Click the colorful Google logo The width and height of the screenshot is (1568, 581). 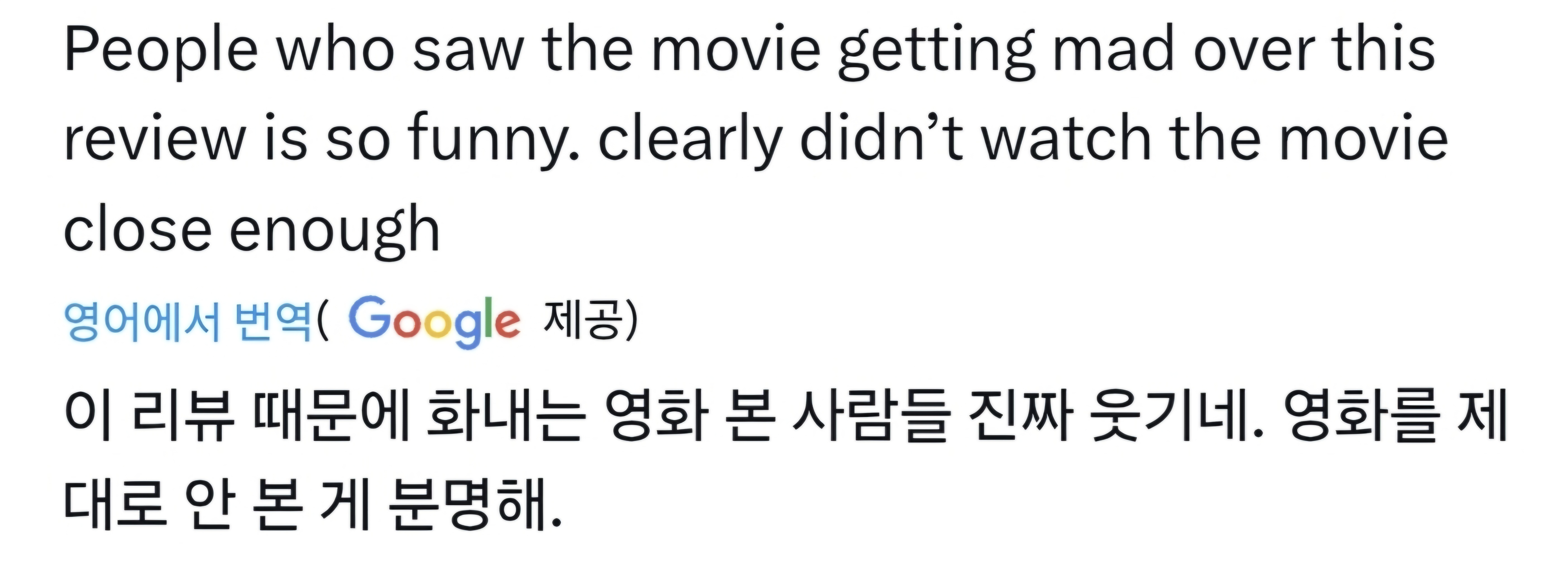[434, 321]
